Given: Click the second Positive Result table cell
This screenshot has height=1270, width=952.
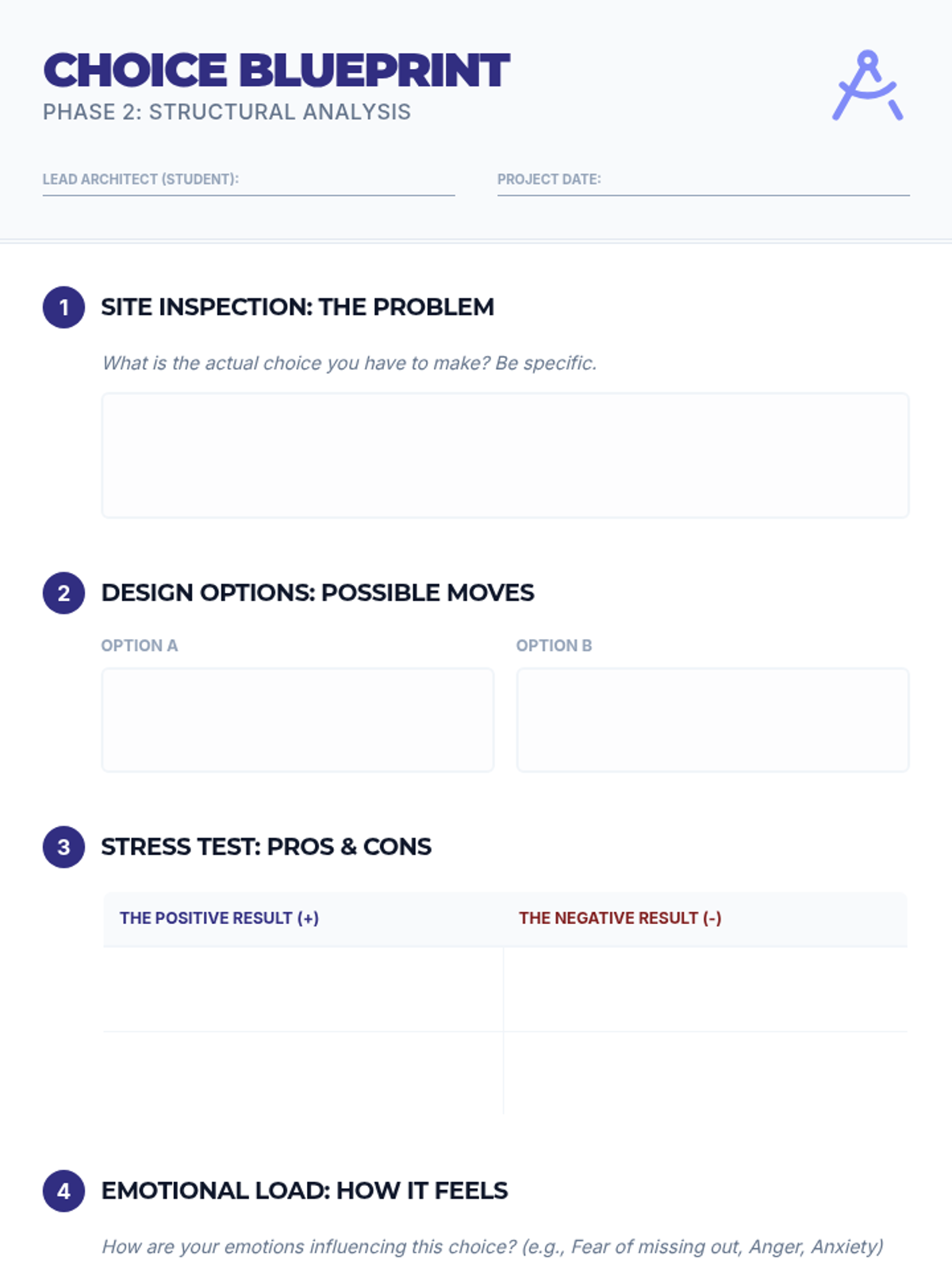Looking at the screenshot, I should pyautogui.click(x=303, y=1073).
